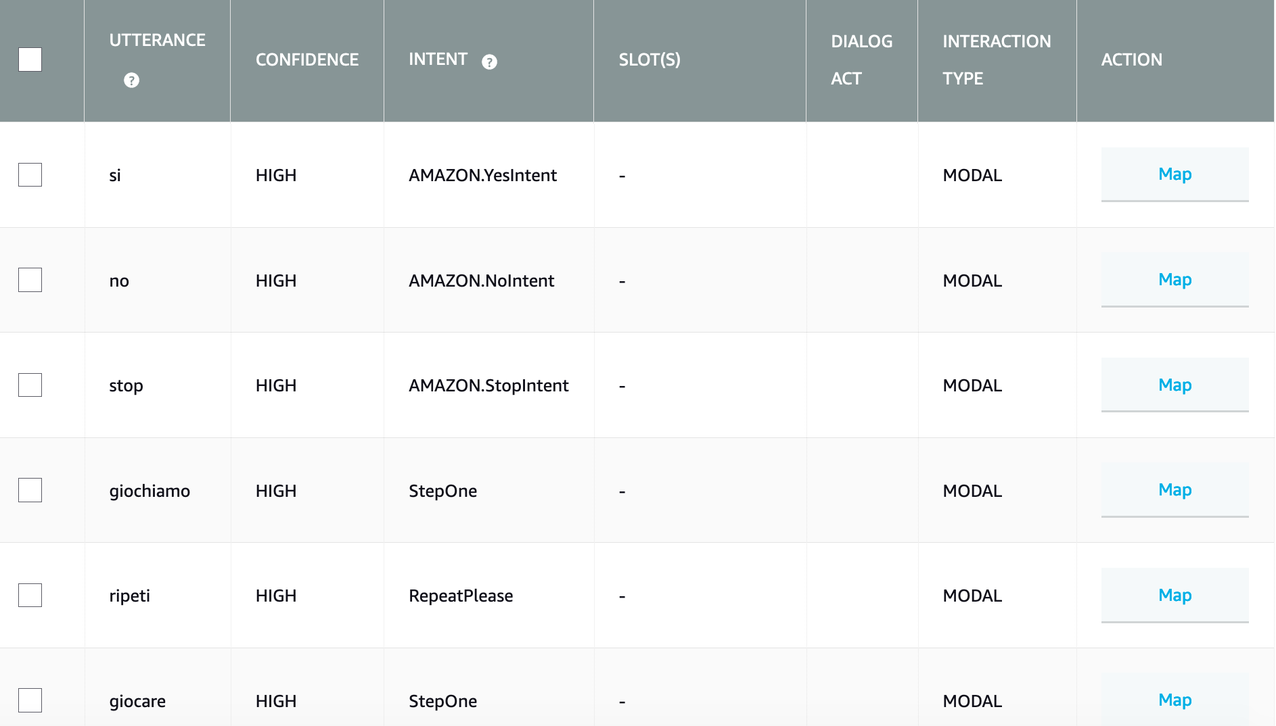This screenshot has width=1276, height=726.
Task: Click the Dialog Act column header
Action: point(861,60)
